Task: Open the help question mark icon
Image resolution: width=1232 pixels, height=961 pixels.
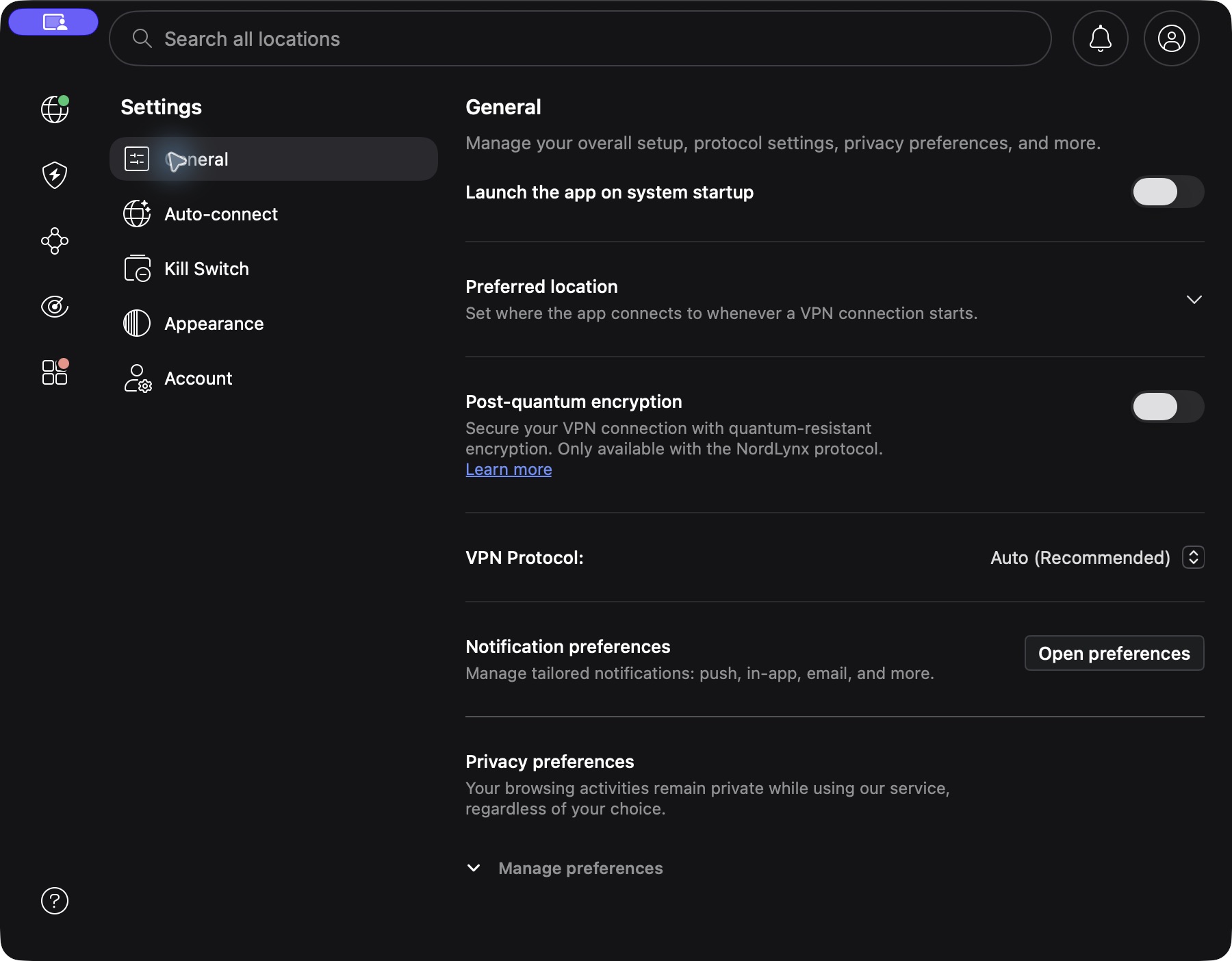Action: (55, 901)
